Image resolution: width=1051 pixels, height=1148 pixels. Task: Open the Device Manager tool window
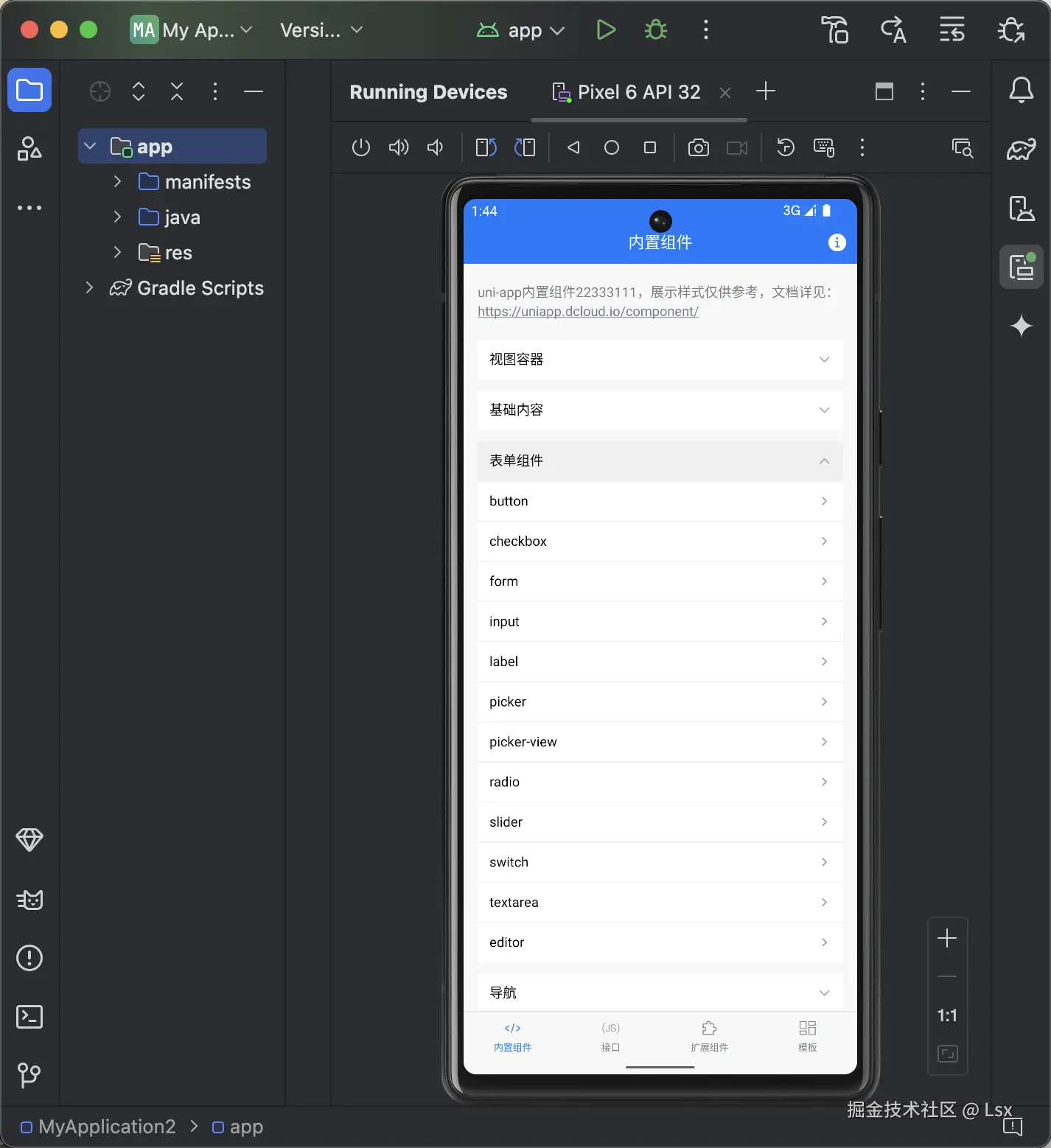point(1021,209)
